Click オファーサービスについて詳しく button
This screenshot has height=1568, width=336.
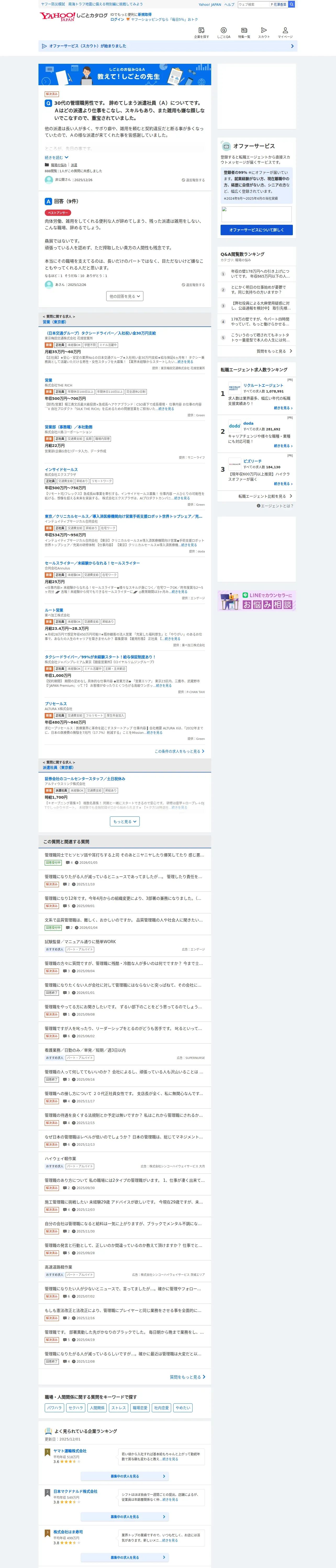coord(256,230)
